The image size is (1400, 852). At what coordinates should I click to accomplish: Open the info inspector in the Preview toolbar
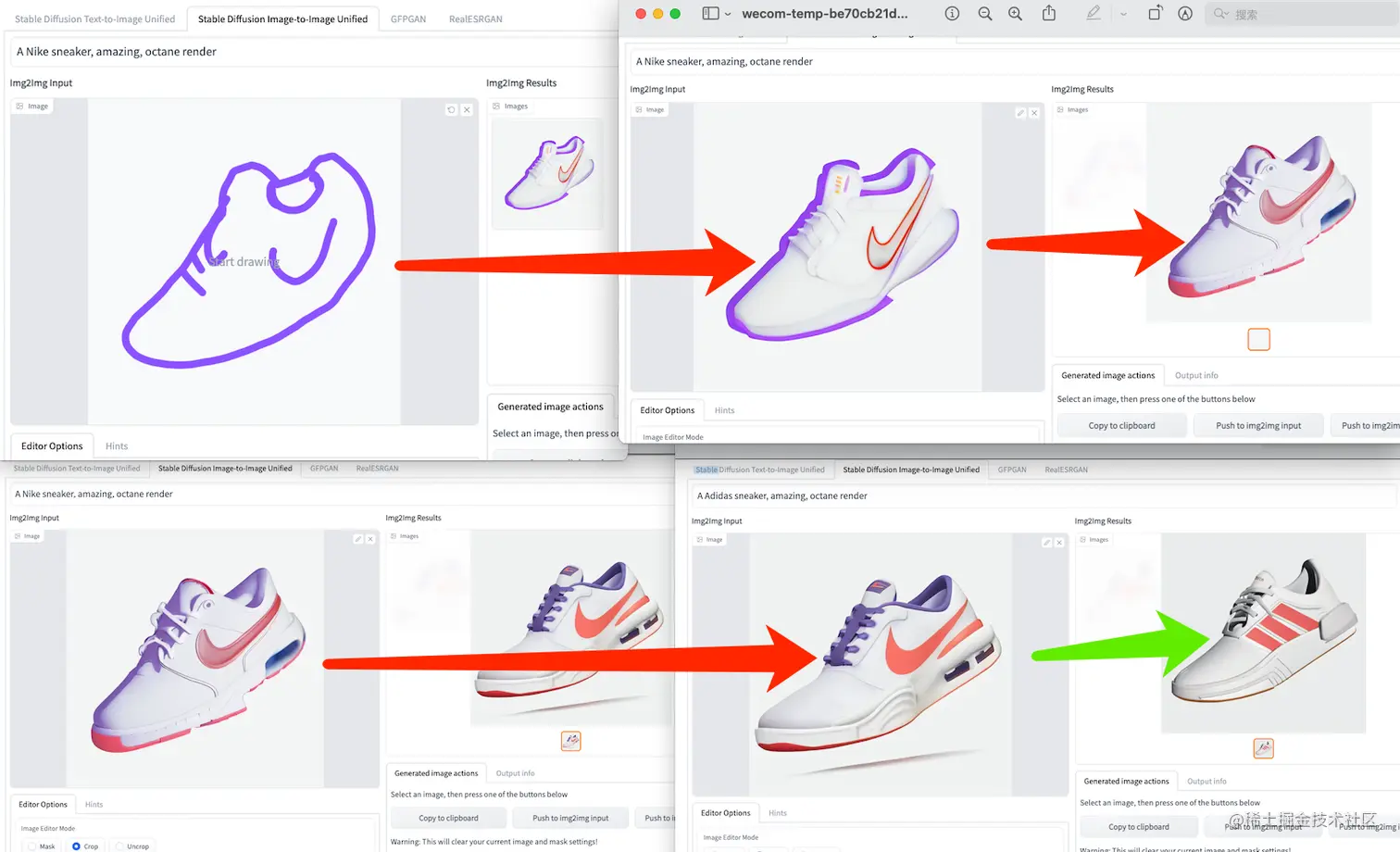(x=952, y=14)
